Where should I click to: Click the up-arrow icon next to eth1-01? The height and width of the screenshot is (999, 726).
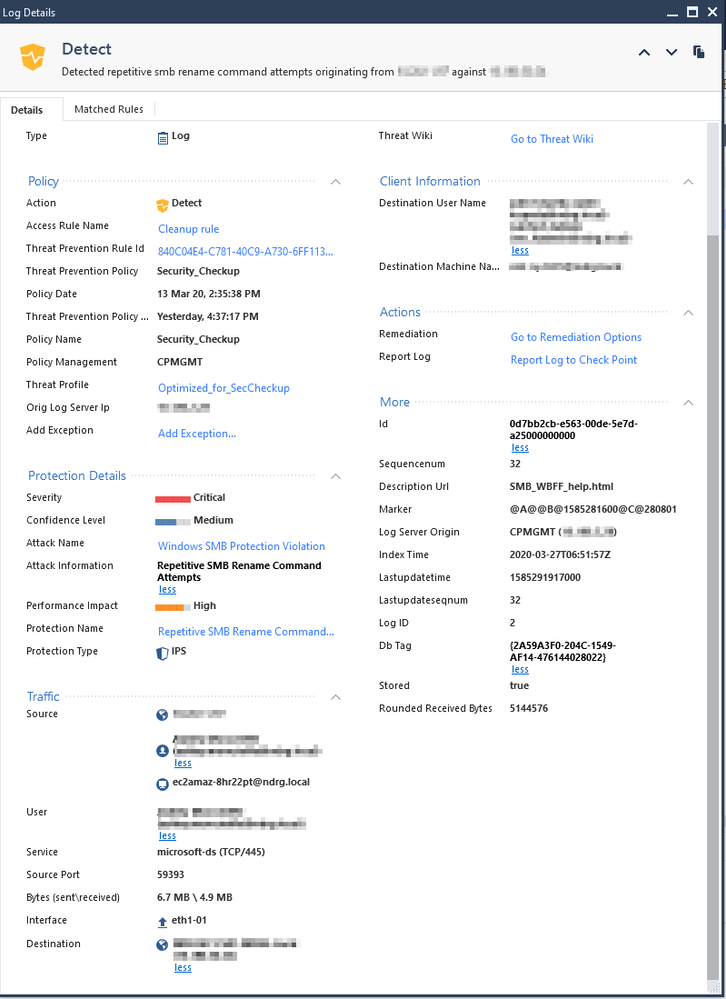pos(162,922)
